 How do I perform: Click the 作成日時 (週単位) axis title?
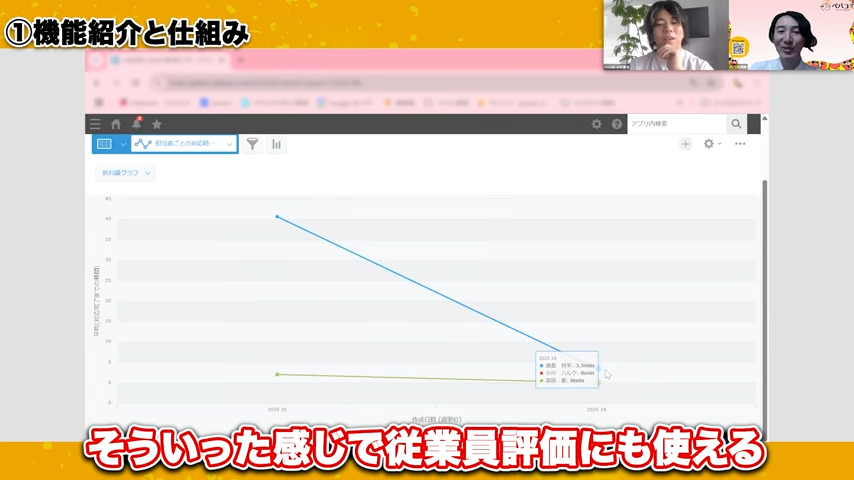436,420
